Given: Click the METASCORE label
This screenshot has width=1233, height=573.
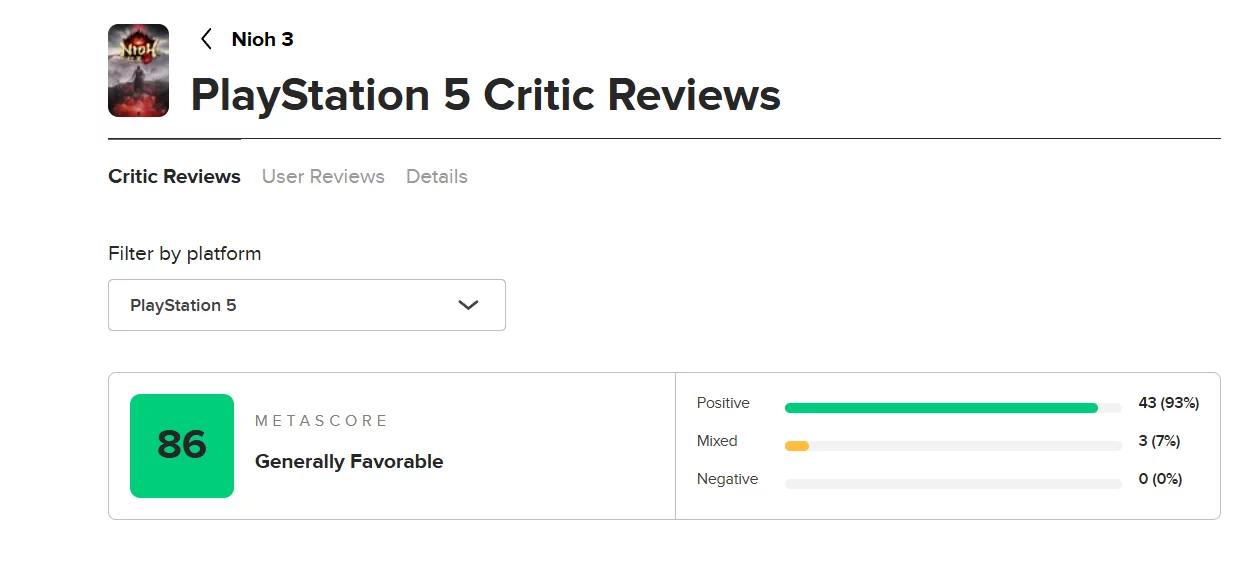Looking at the screenshot, I should [x=321, y=421].
